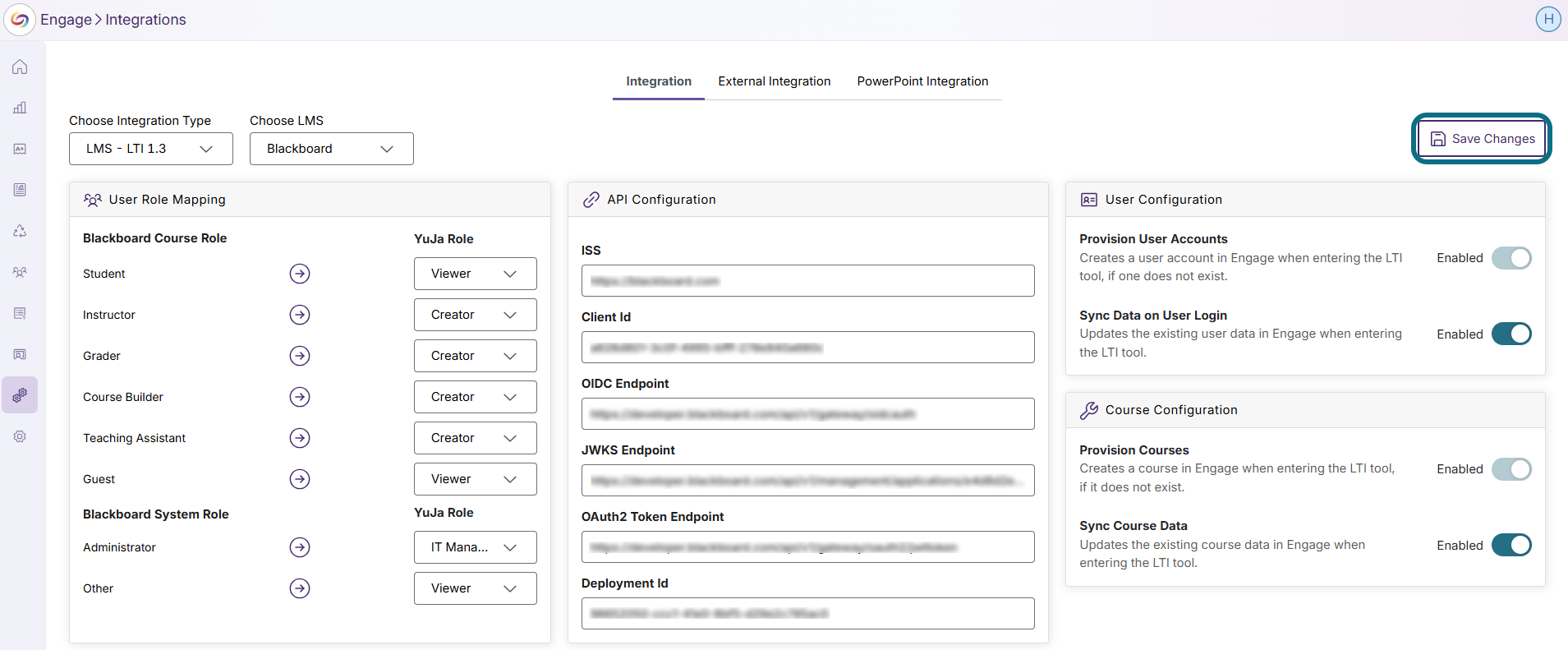Switch to the External Integration tab

tap(775, 81)
